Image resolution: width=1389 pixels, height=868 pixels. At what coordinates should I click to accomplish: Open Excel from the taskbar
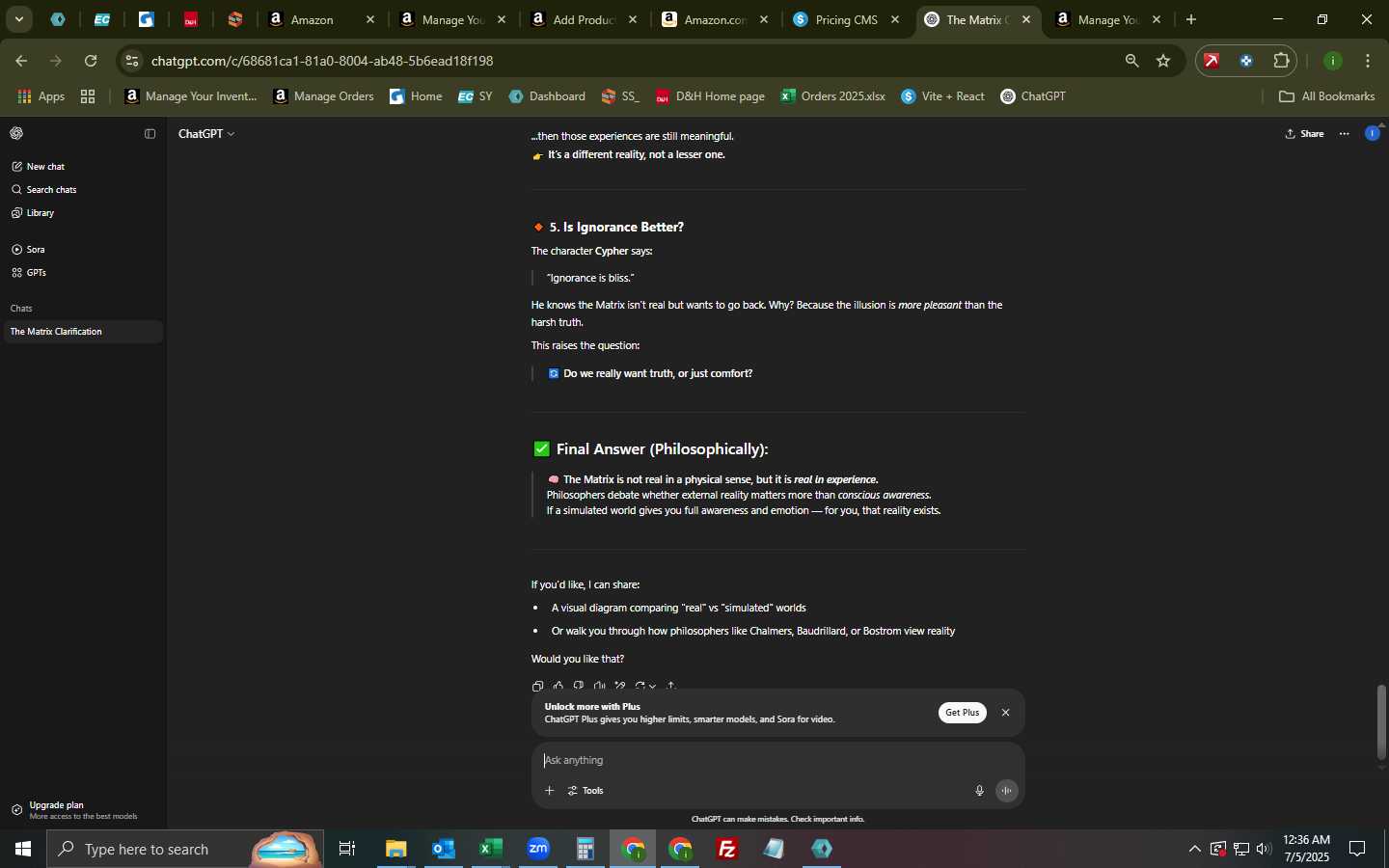(x=491, y=849)
